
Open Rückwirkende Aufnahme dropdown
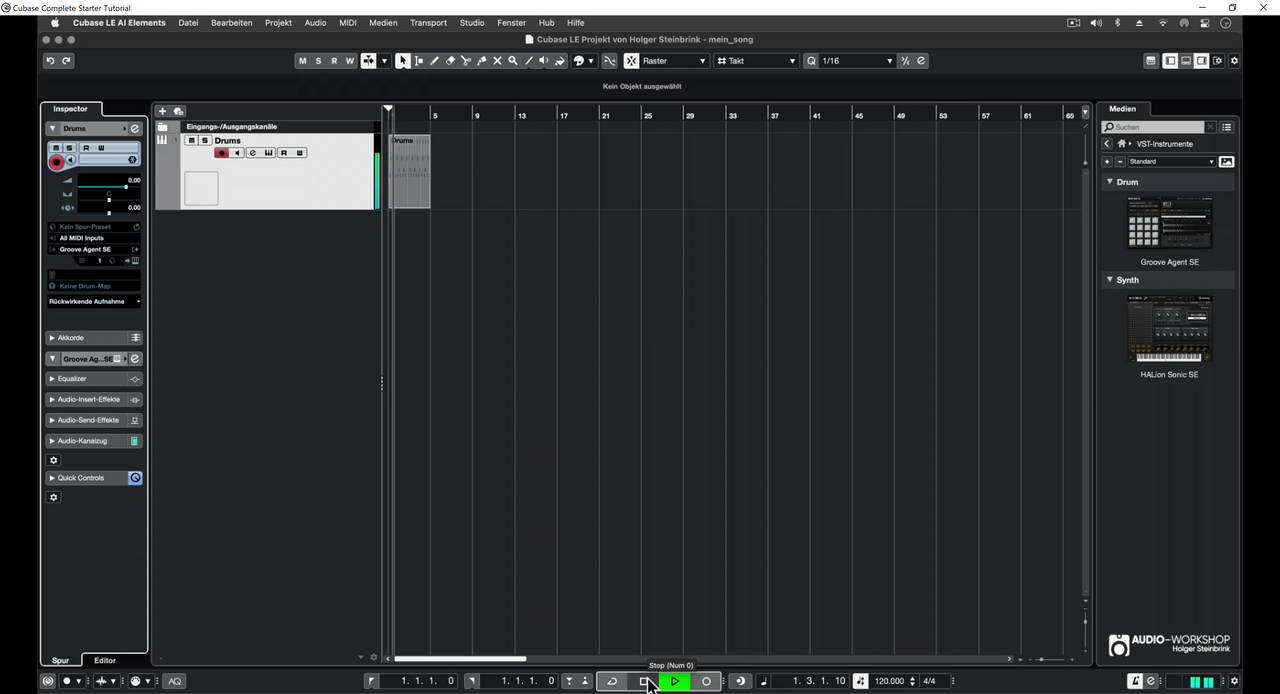point(94,301)
